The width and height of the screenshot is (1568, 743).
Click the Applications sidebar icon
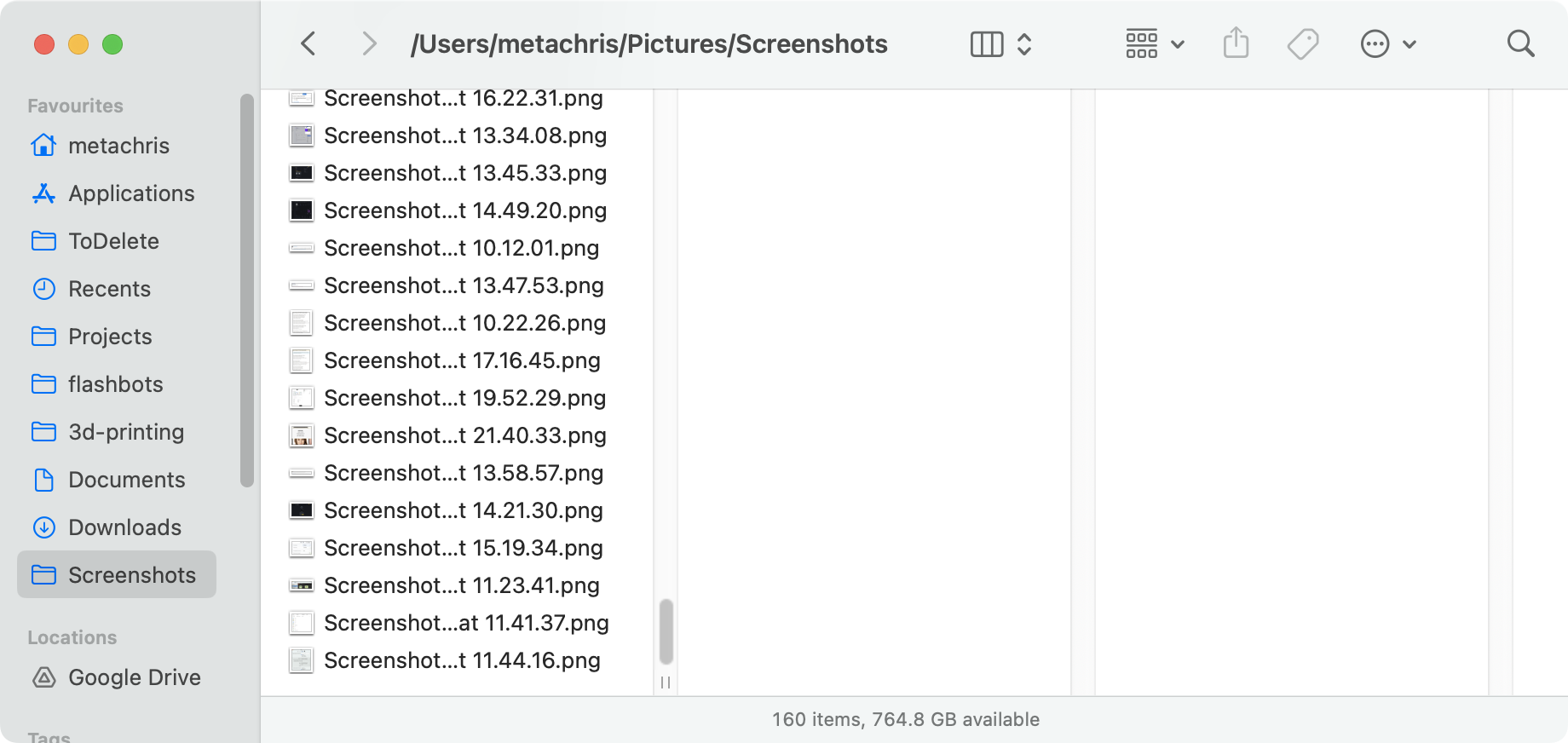pos(43,193)
